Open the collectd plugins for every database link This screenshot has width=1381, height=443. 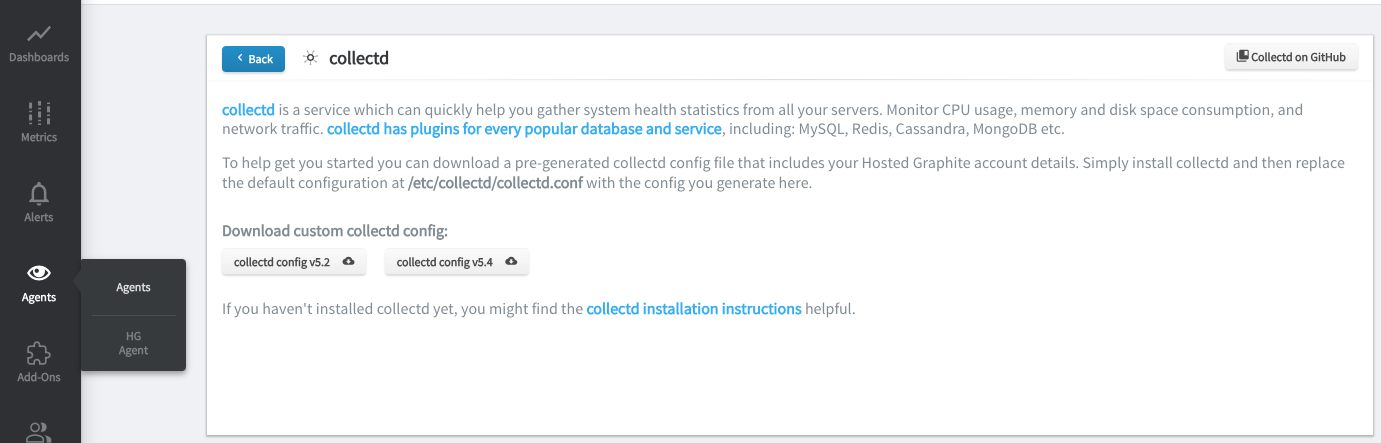tap(524, 129)
